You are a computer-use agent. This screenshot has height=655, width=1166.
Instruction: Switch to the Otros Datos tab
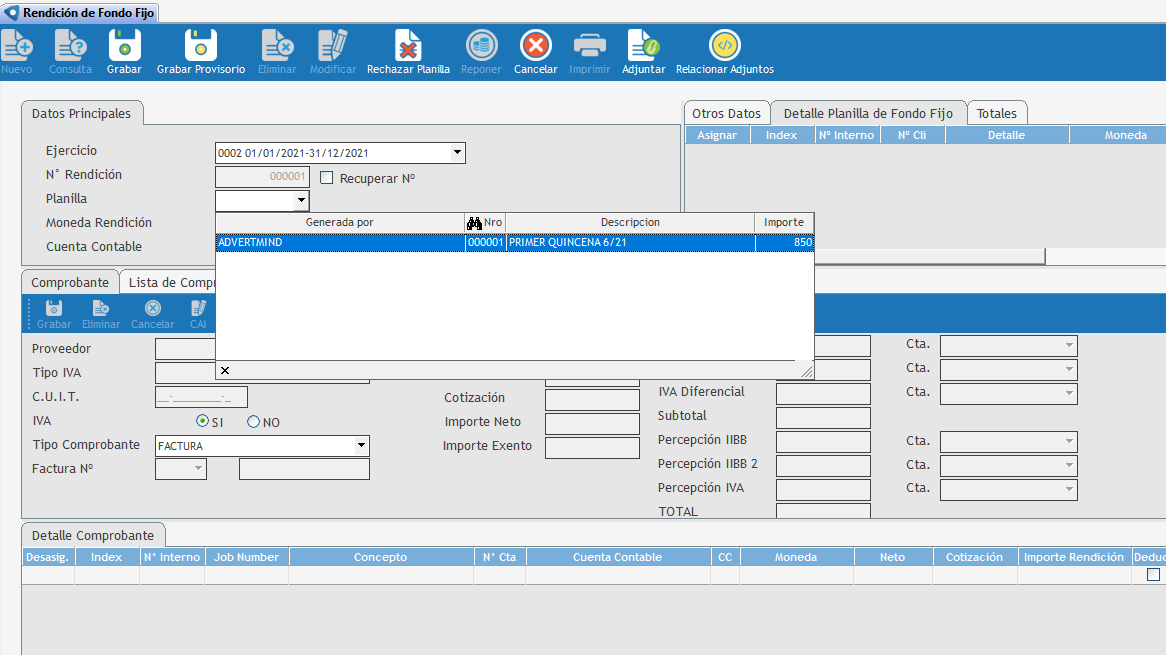point(726,113)
